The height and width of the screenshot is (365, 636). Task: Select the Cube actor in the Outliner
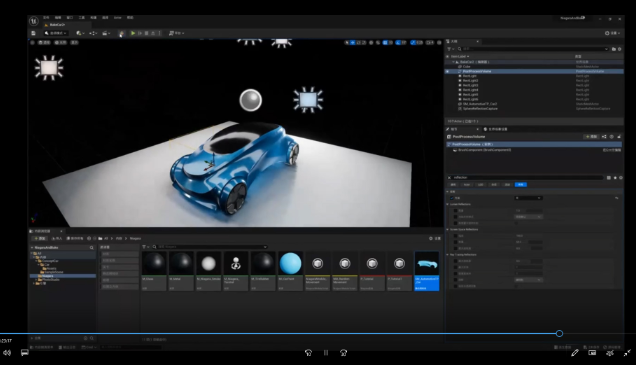(x=466, y=67)
